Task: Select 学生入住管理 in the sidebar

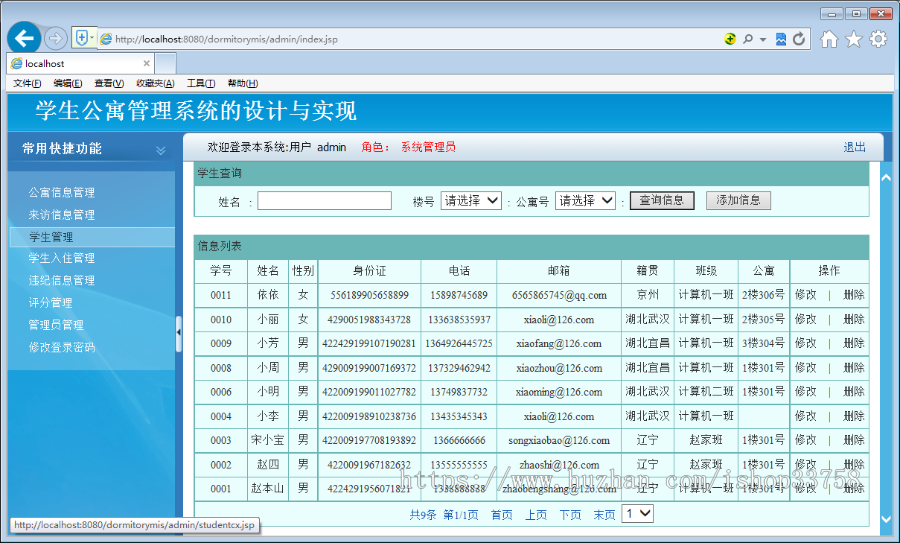Action: click(x=61, y=258)
